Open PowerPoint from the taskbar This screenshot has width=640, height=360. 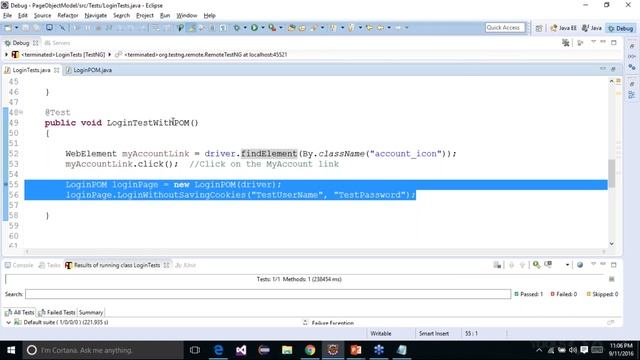click(356, 350)
